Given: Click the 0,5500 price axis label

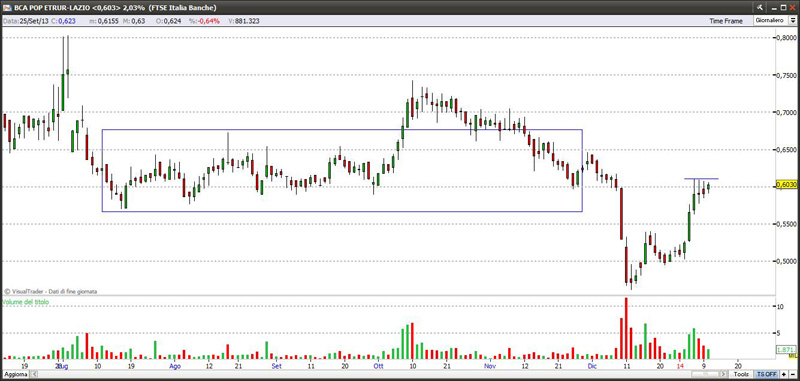Looking at the screenshot, I should (785, 224).
